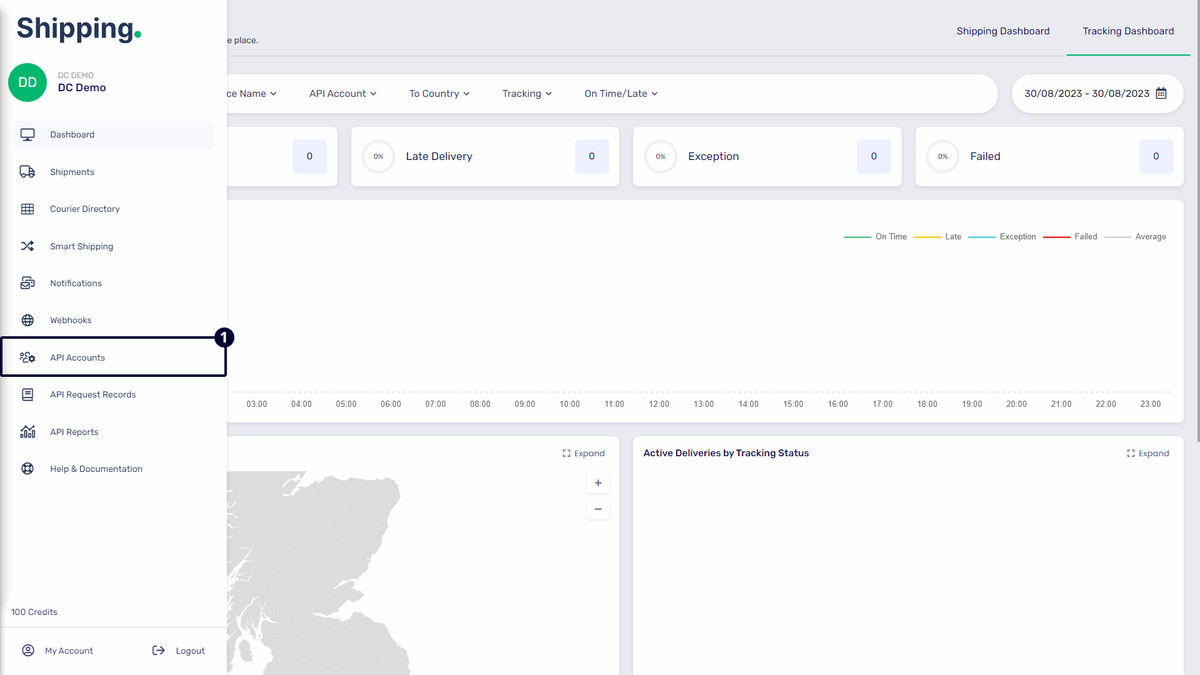Expand Active Deliveries by Tracking Status panel
Screen dimensions: 1200x675
point(1147,453)
